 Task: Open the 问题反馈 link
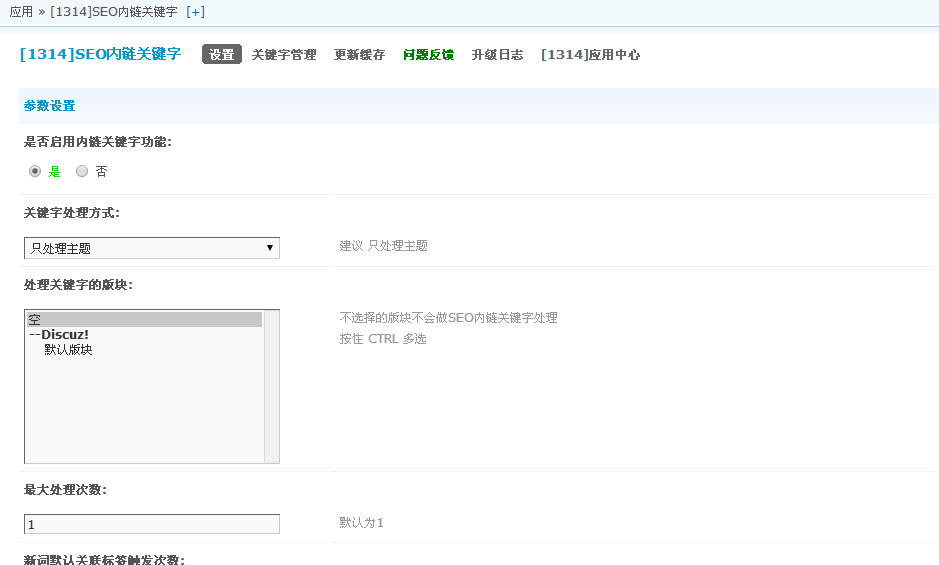coord(428,55)
